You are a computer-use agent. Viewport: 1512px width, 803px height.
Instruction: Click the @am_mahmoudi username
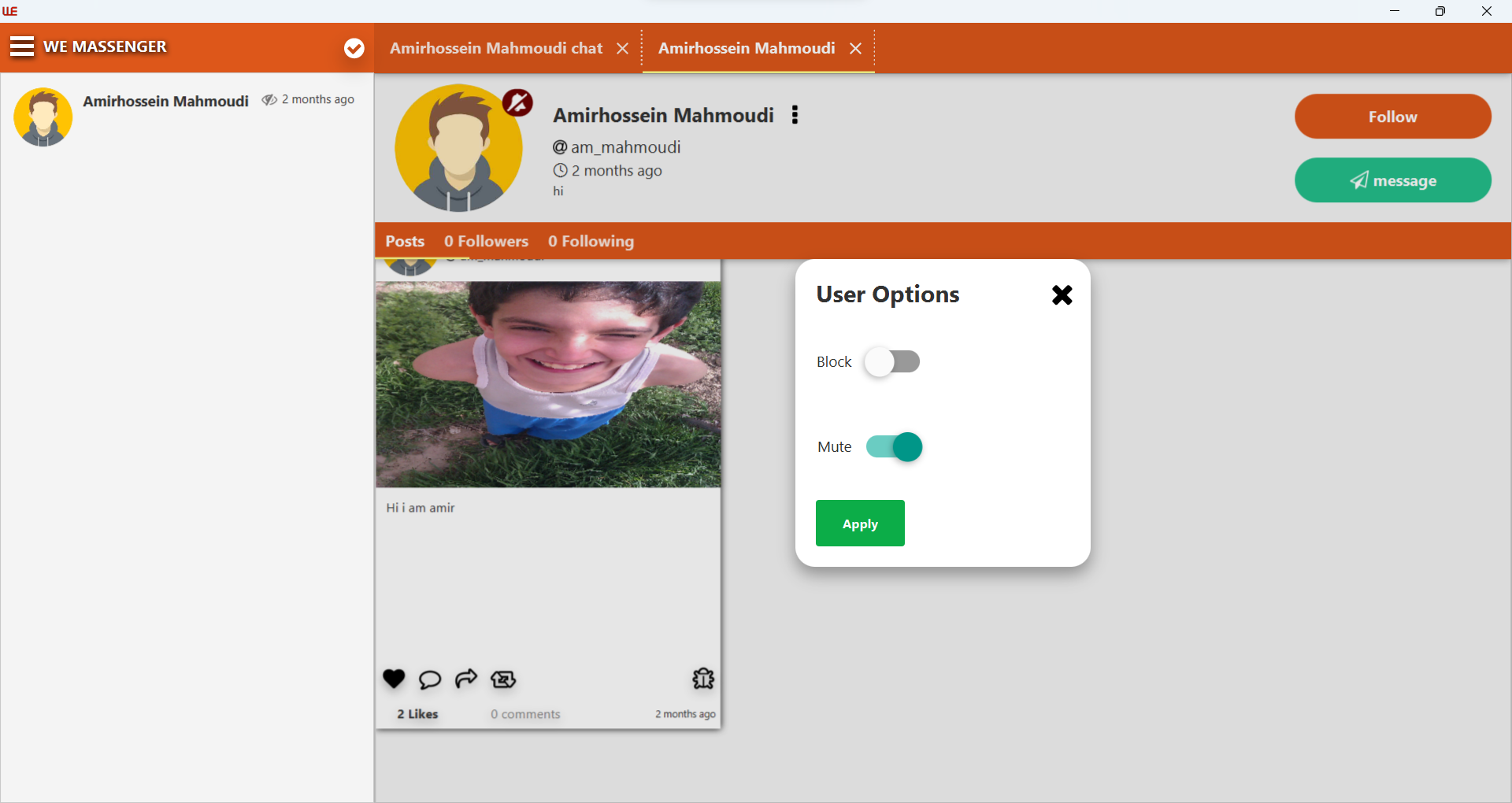pos(617,147)
